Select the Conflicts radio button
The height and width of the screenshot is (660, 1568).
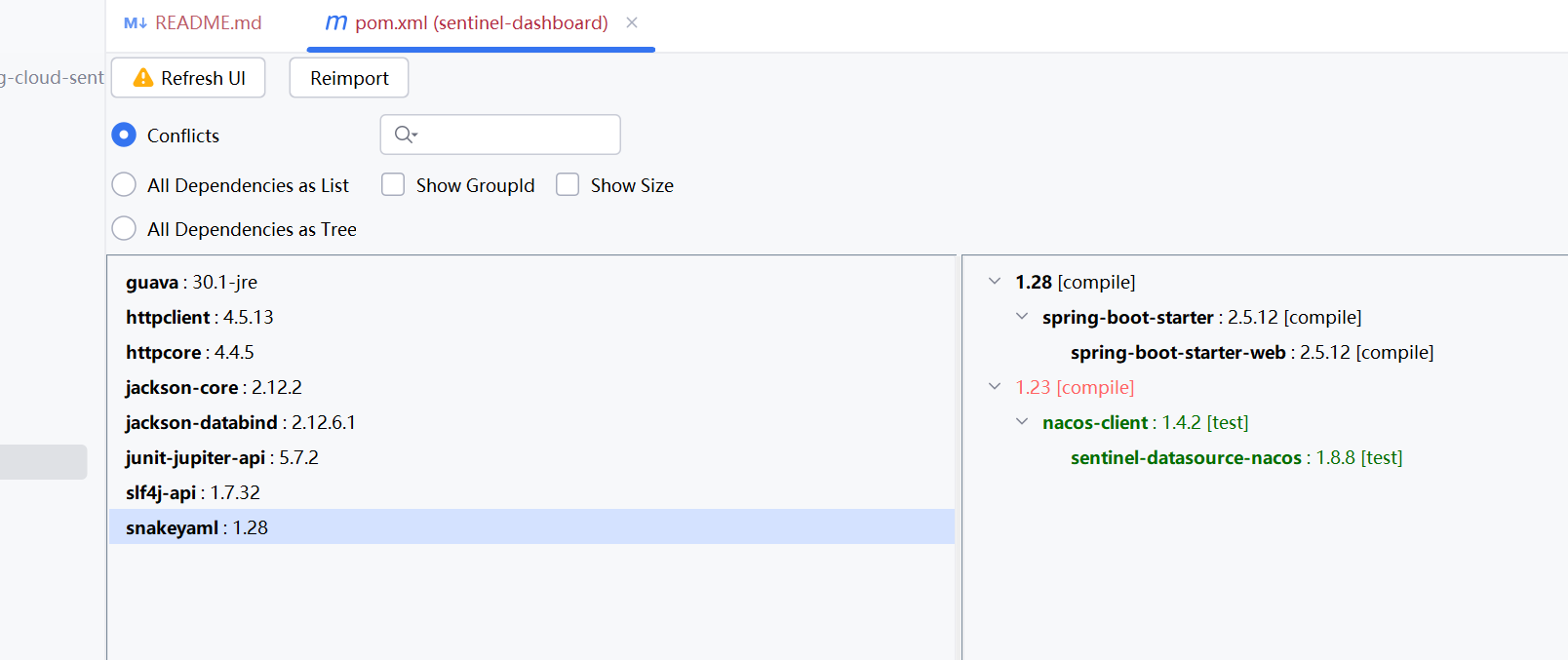click(124, 135)
